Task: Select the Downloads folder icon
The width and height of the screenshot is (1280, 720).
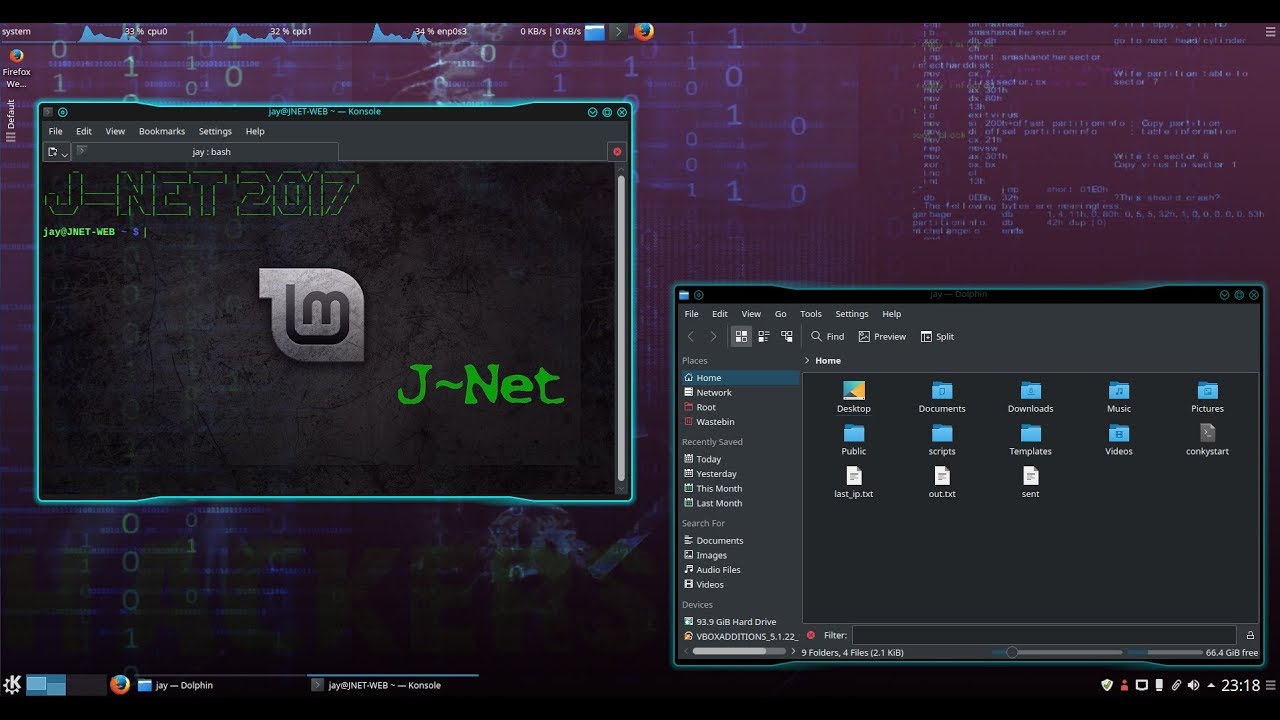Action: 1031,391
